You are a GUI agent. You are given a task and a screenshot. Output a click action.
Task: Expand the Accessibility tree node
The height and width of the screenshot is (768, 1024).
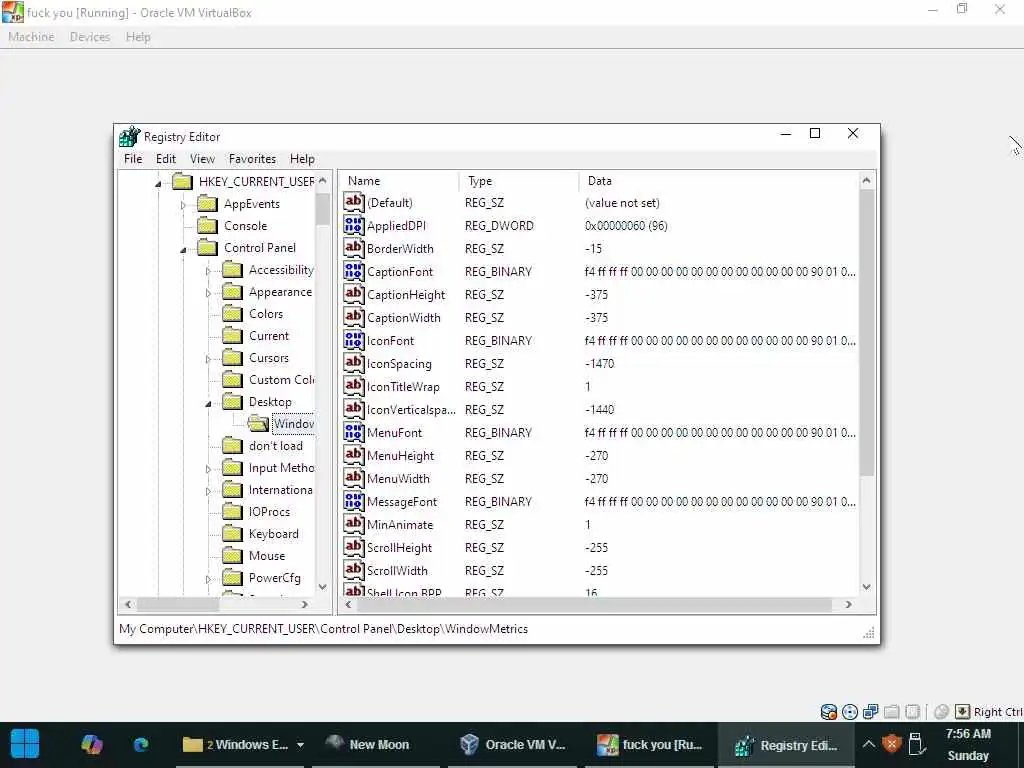coord(208,271)
